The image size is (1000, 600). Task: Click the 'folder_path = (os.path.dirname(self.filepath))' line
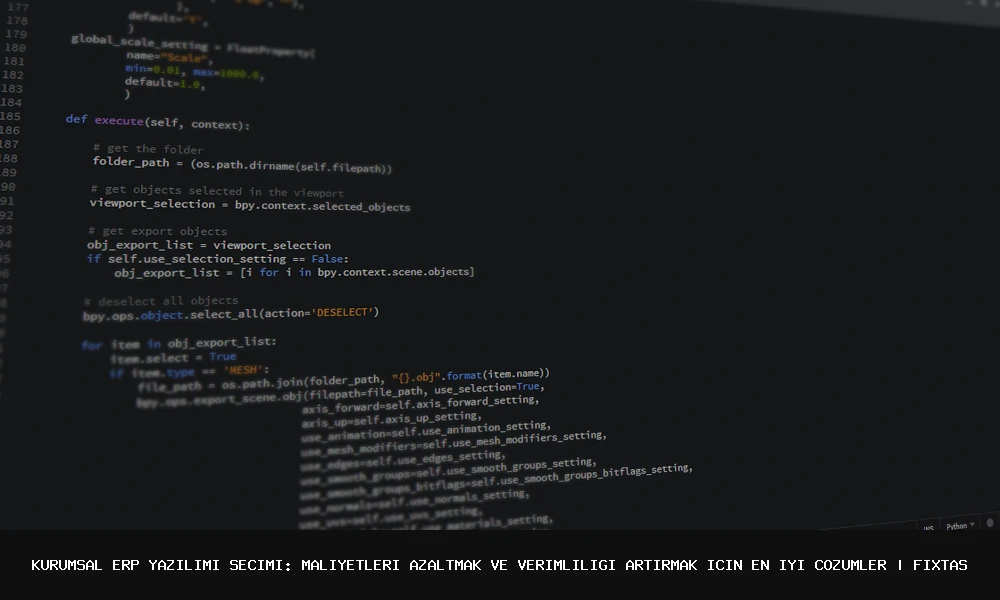pyautogui.click(x=242, y=165)
